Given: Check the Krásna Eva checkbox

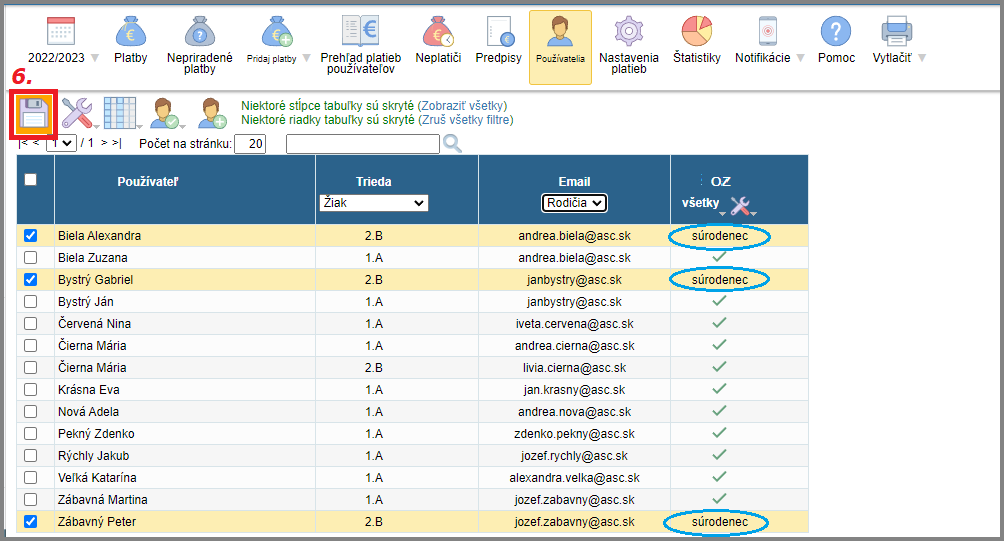Looking at the screenshot, I should click(31, 389).
